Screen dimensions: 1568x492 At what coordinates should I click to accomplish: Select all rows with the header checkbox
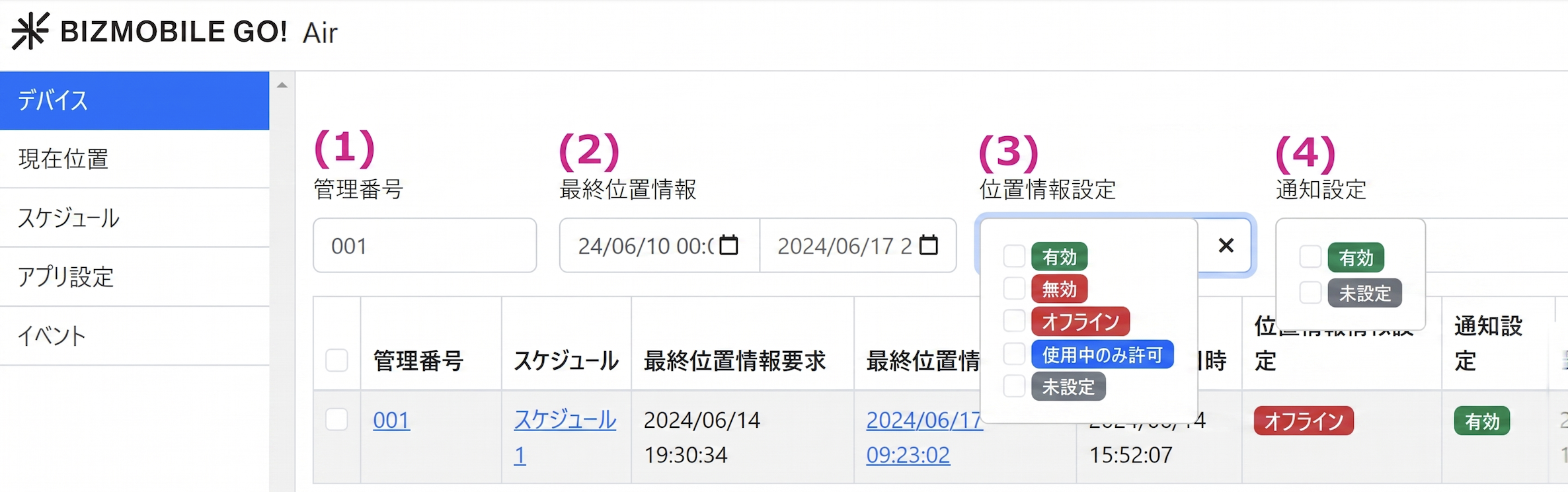[x=336, y=360]
